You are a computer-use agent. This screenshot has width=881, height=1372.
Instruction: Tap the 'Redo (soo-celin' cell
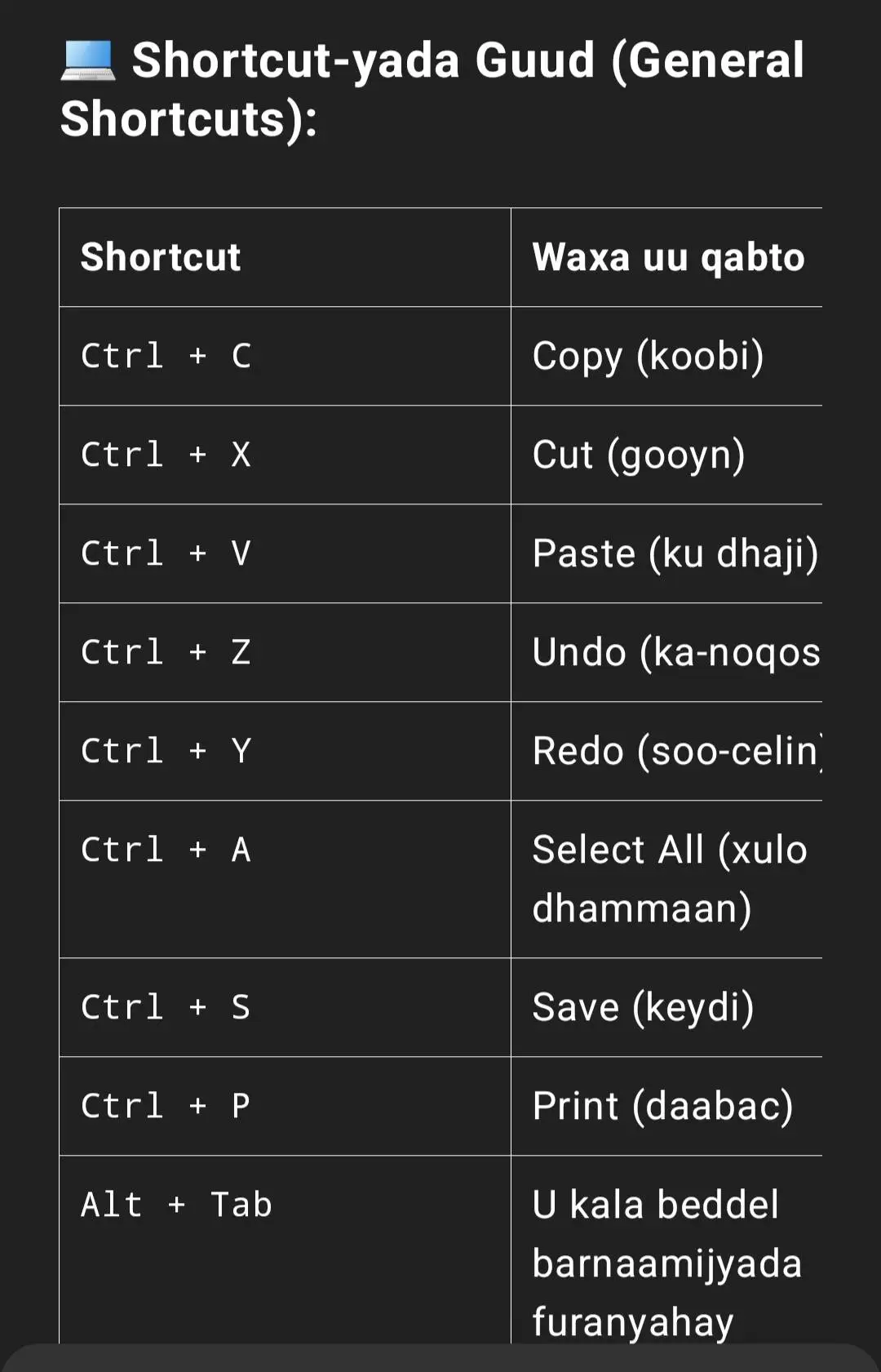[x=666, y=751]
